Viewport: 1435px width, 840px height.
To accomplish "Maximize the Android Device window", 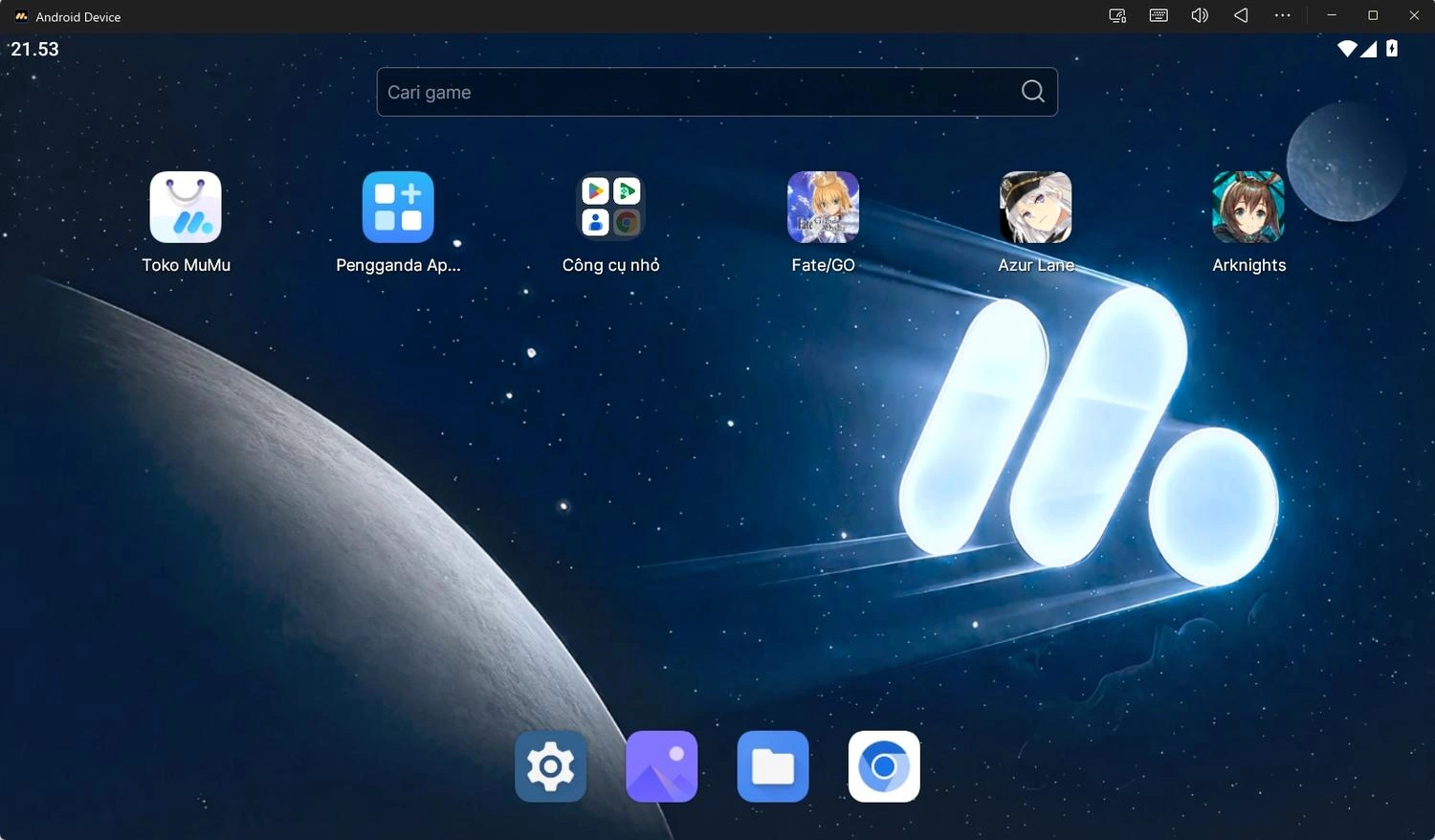I will (1373, 15).
